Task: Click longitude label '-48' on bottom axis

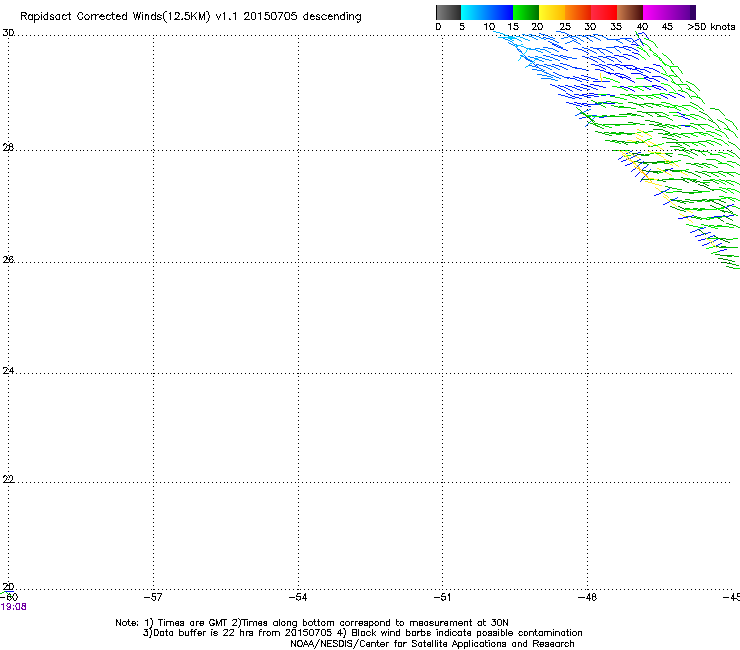Action: 587,597
